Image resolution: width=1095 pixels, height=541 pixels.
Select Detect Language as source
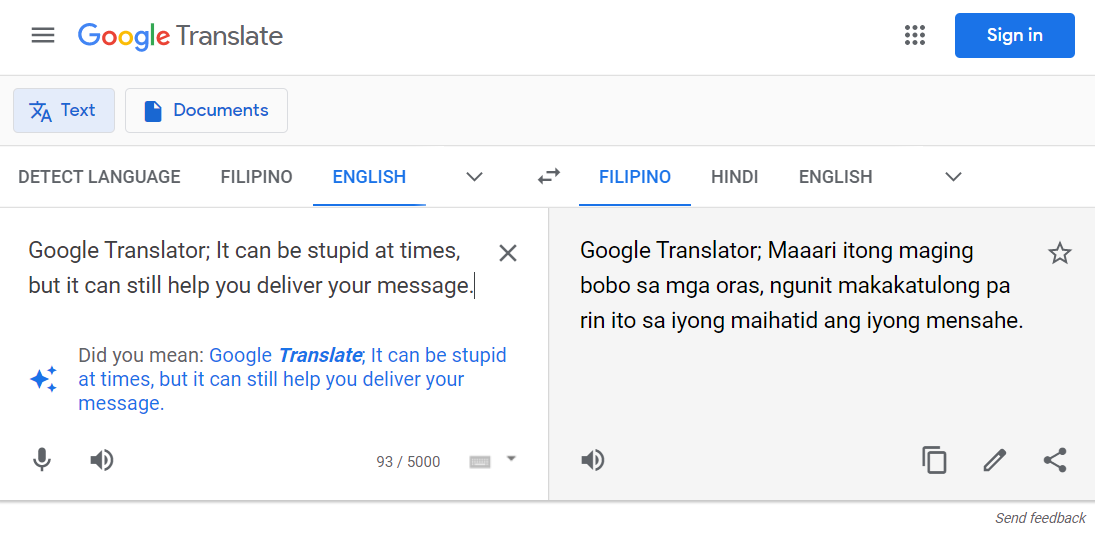click(x=99, y=177)
